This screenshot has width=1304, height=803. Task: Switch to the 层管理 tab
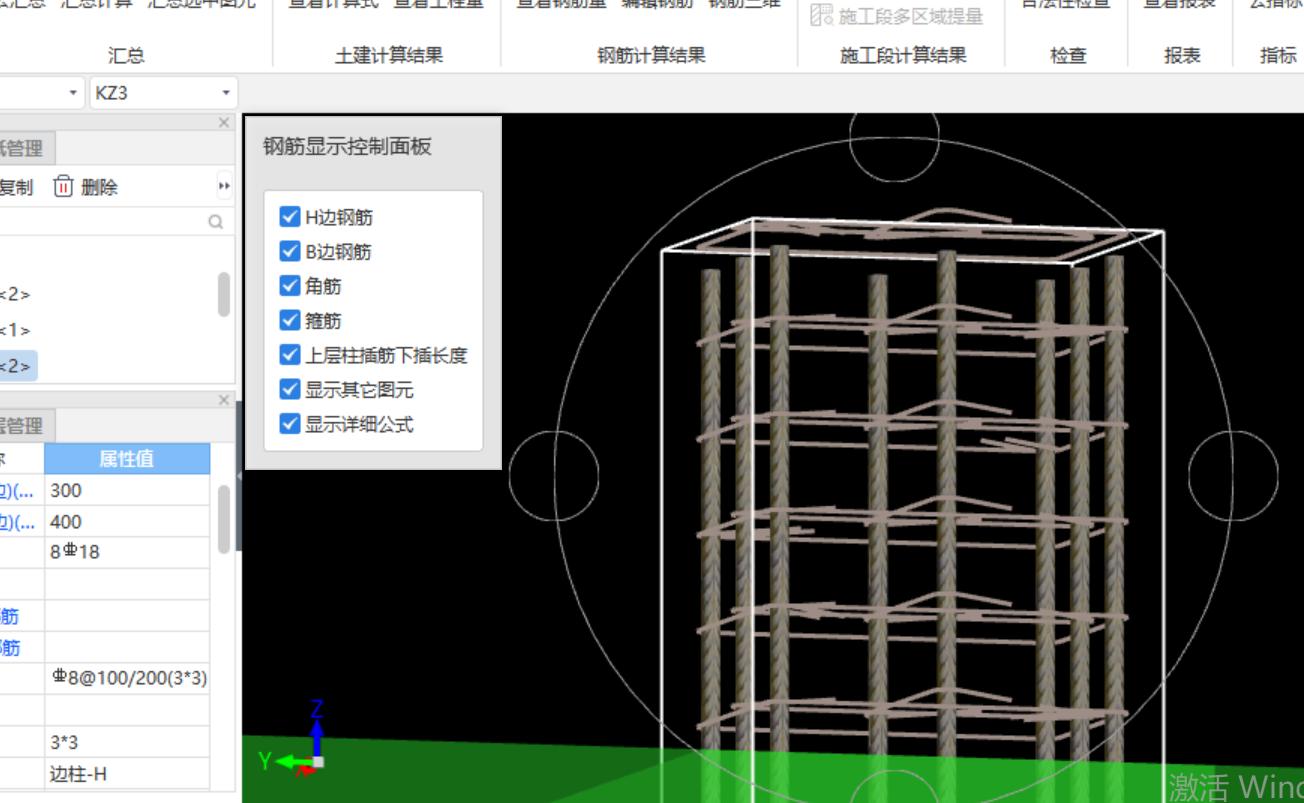tap(26, 426)
